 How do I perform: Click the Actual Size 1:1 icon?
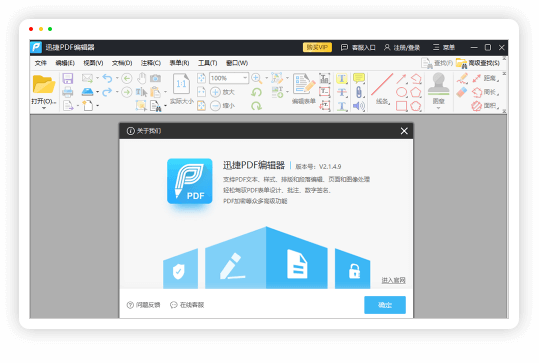(182, 84)
